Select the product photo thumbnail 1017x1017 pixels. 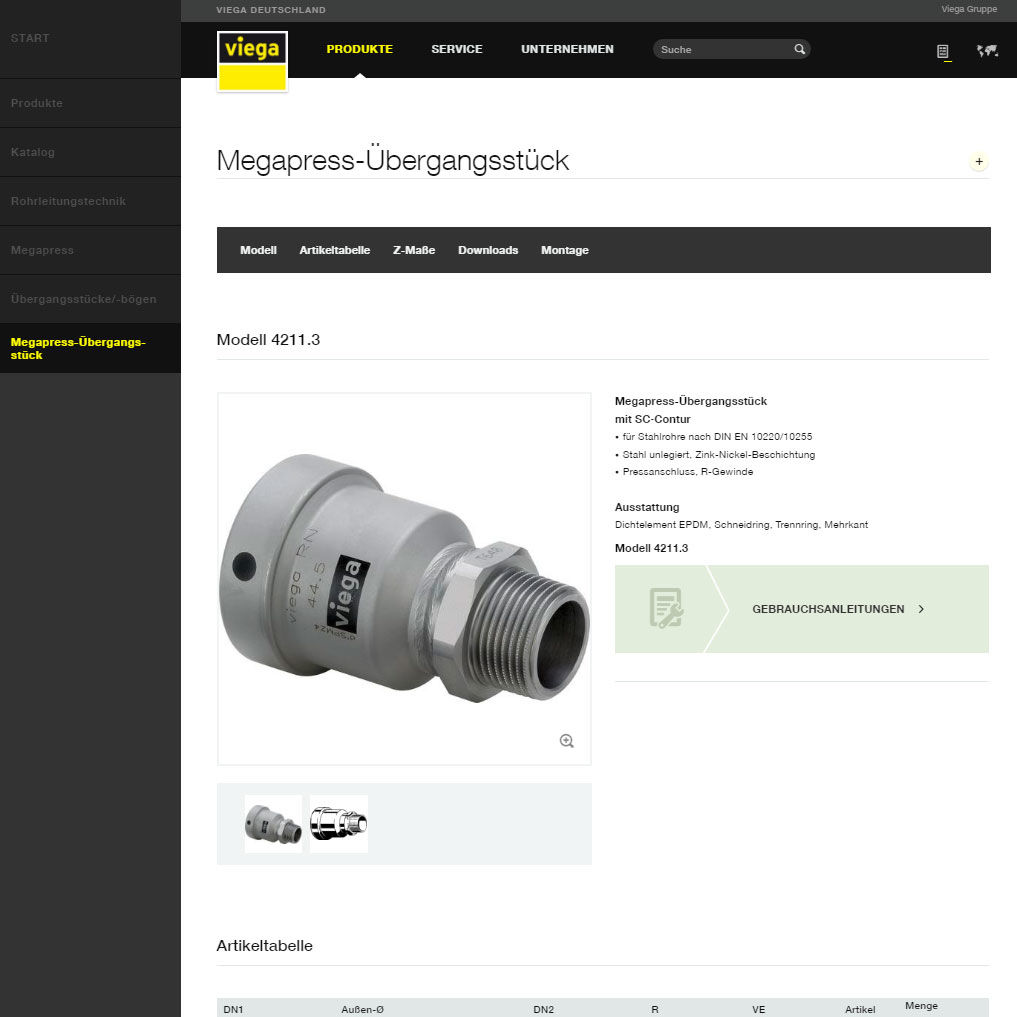pos(273,824)
